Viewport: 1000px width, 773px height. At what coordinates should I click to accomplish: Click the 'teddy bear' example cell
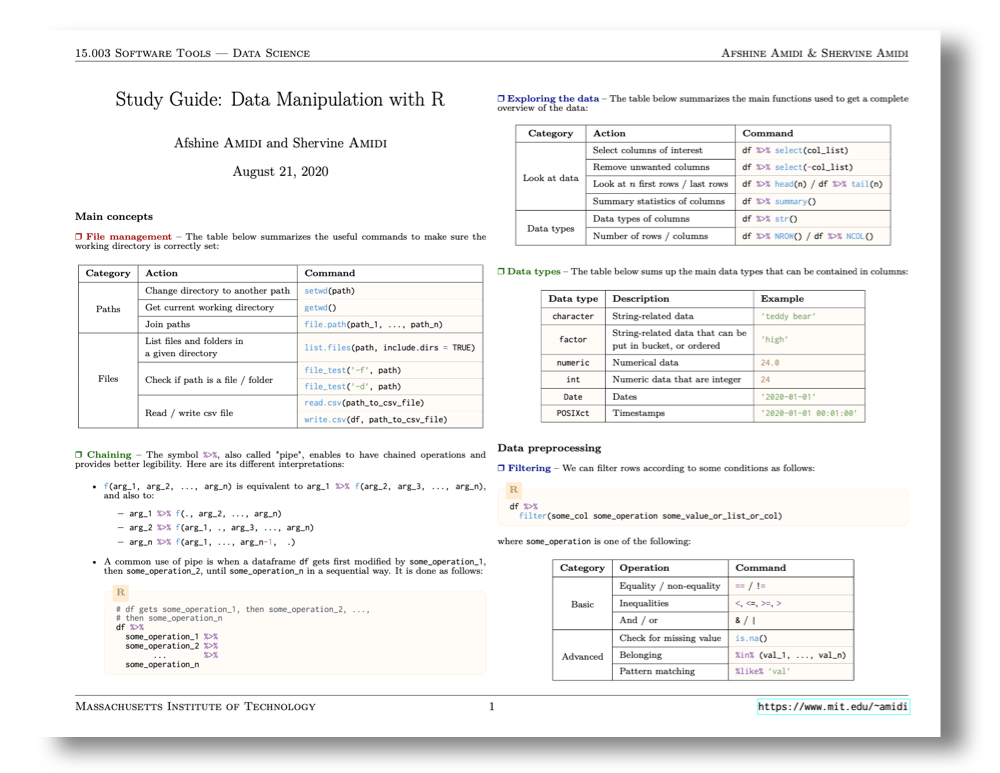pyautogui.click(x=788, y=316)
